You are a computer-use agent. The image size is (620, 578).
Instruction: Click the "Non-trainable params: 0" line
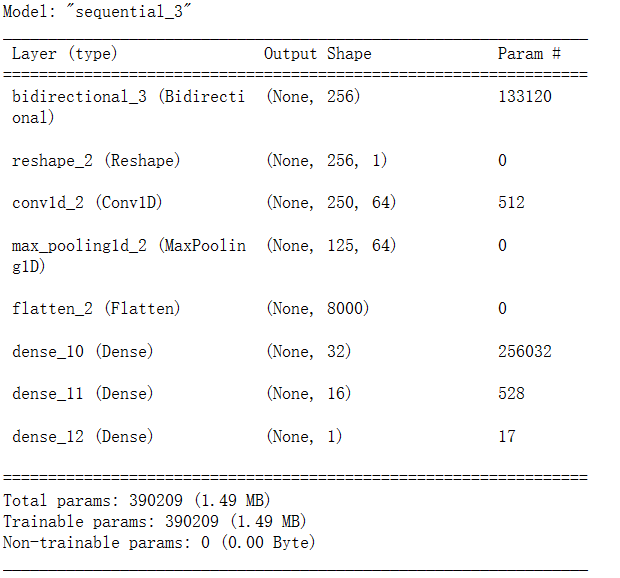(x=159, y=543)
